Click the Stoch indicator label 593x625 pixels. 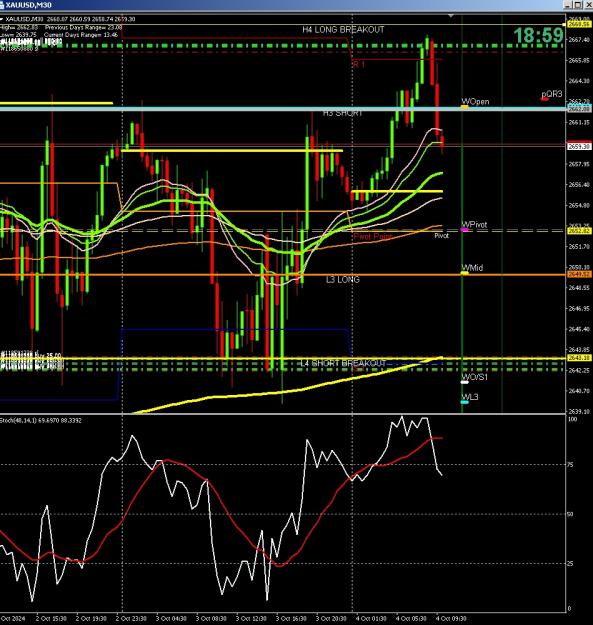tap(41, 420)
